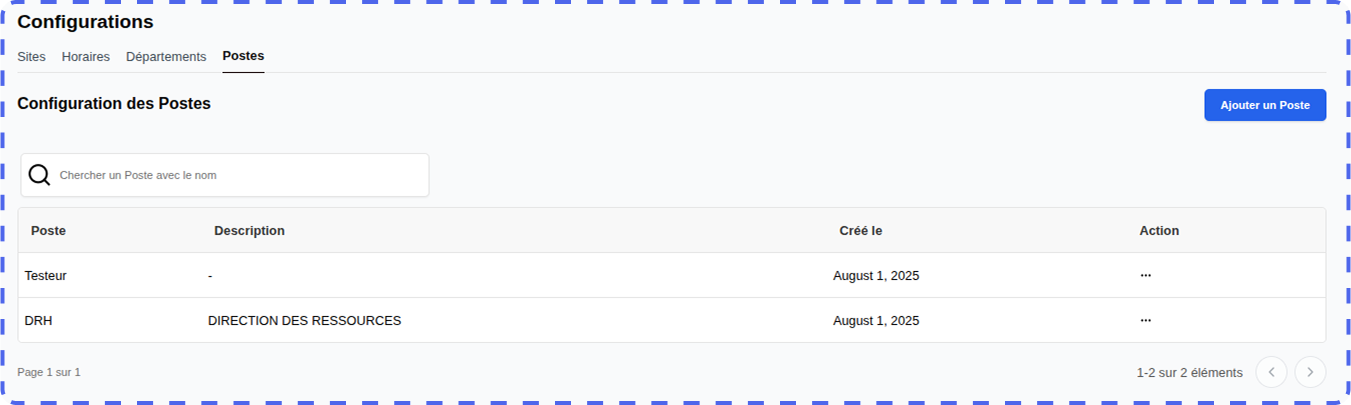1351x405 pixels.
Task: Click the Action column header
Action: [x=1159, y=231]
